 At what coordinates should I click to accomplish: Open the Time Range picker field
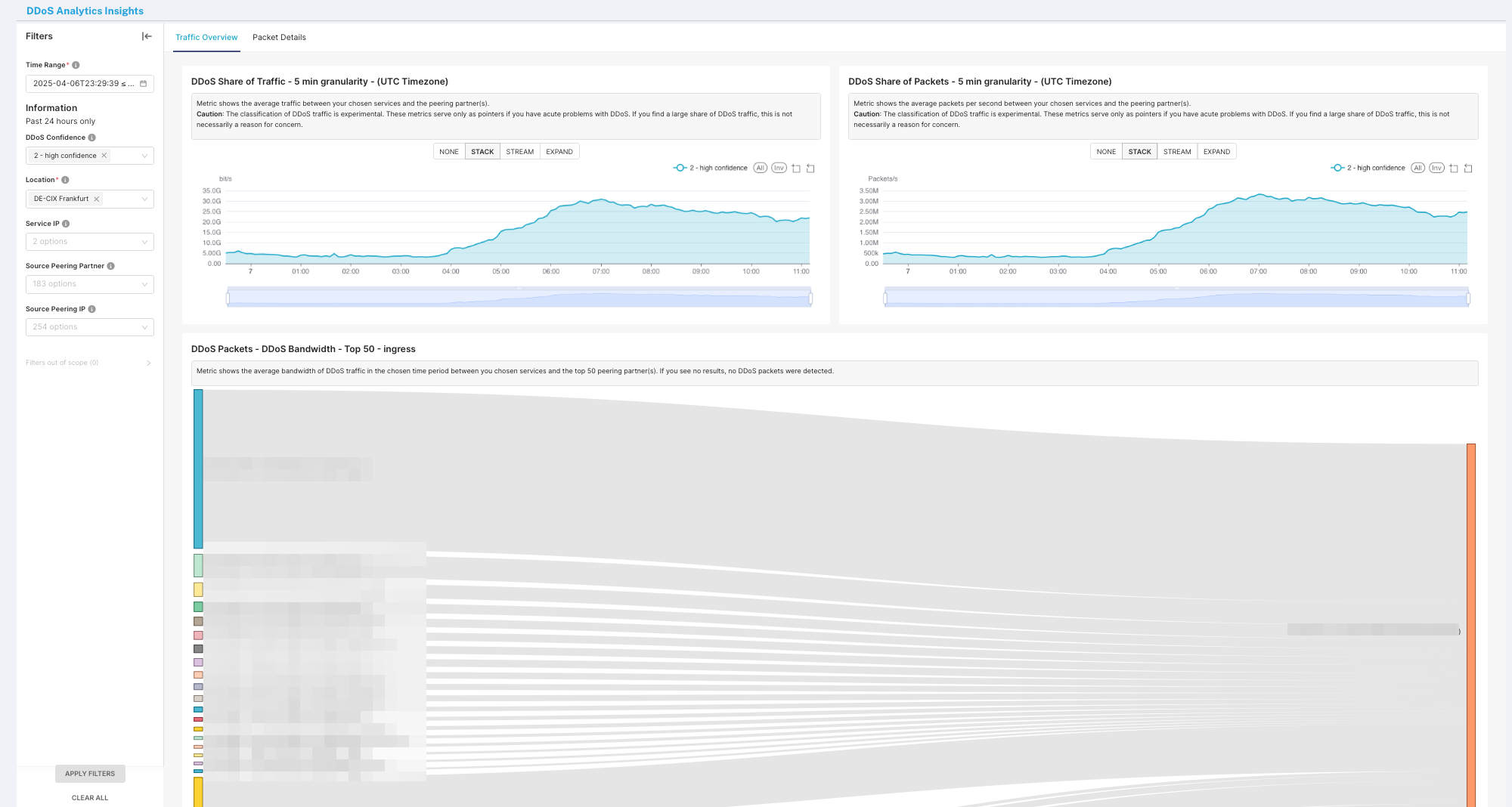tap(90, 84)
